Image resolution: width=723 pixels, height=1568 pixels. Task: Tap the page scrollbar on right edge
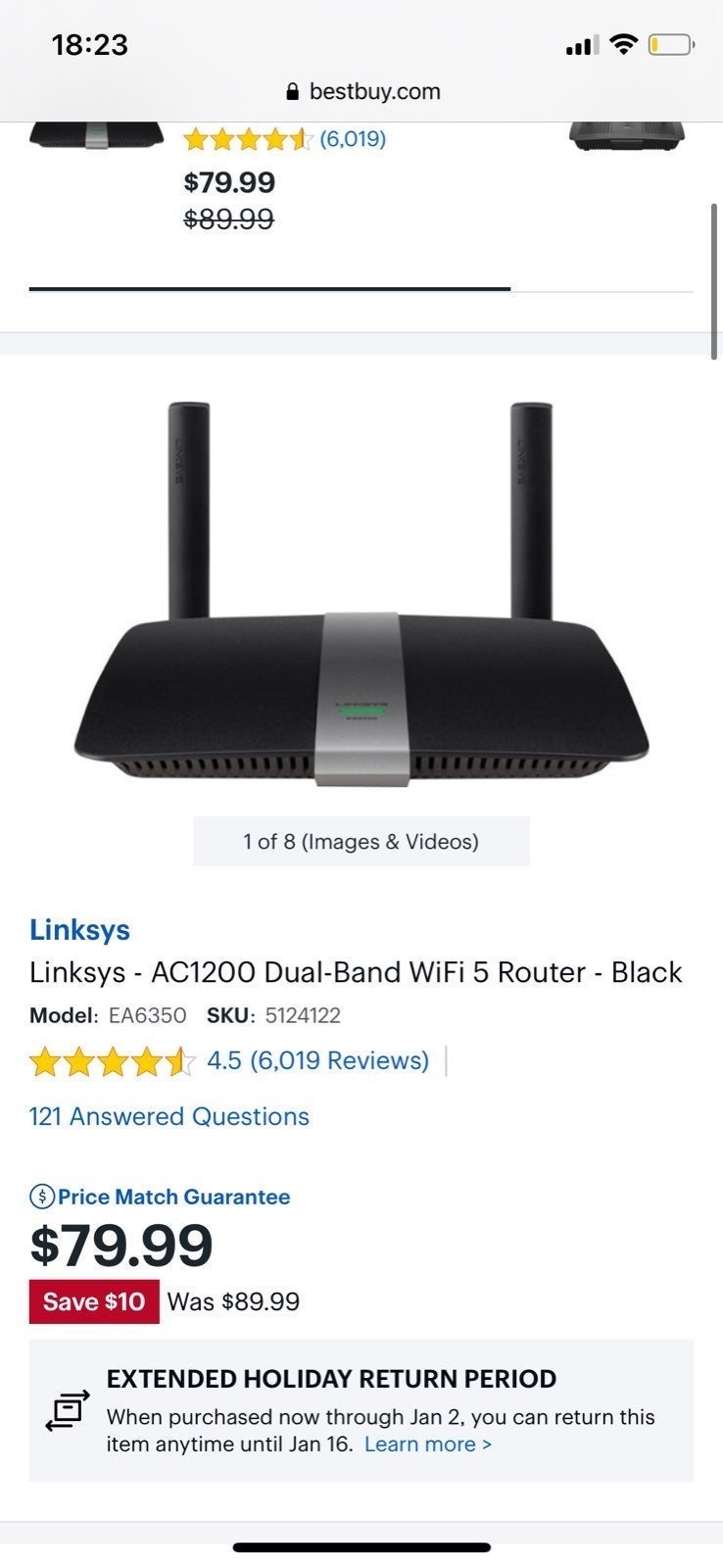(715, 282)
